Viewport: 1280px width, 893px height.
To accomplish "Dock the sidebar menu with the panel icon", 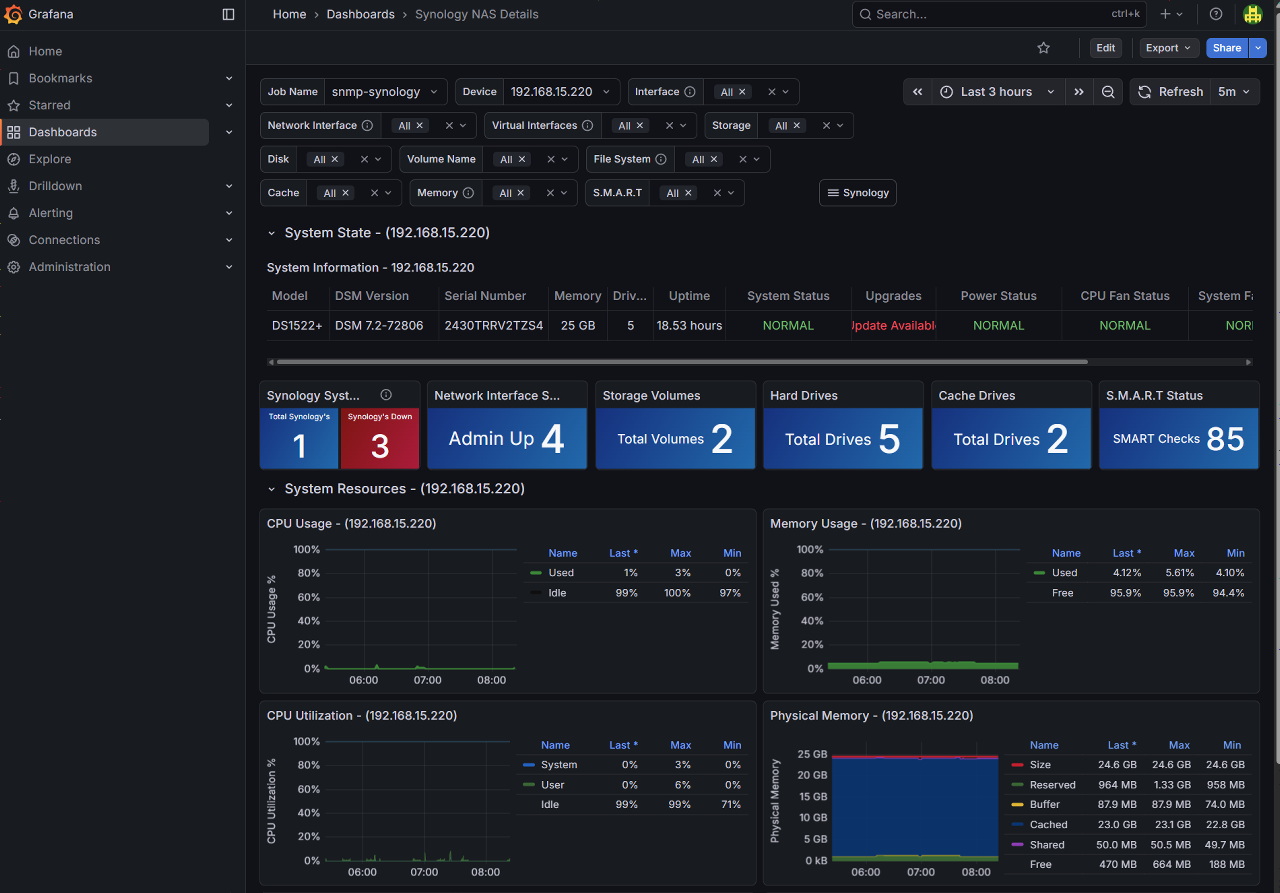I will pyautogui.click(x=228, y=15).
